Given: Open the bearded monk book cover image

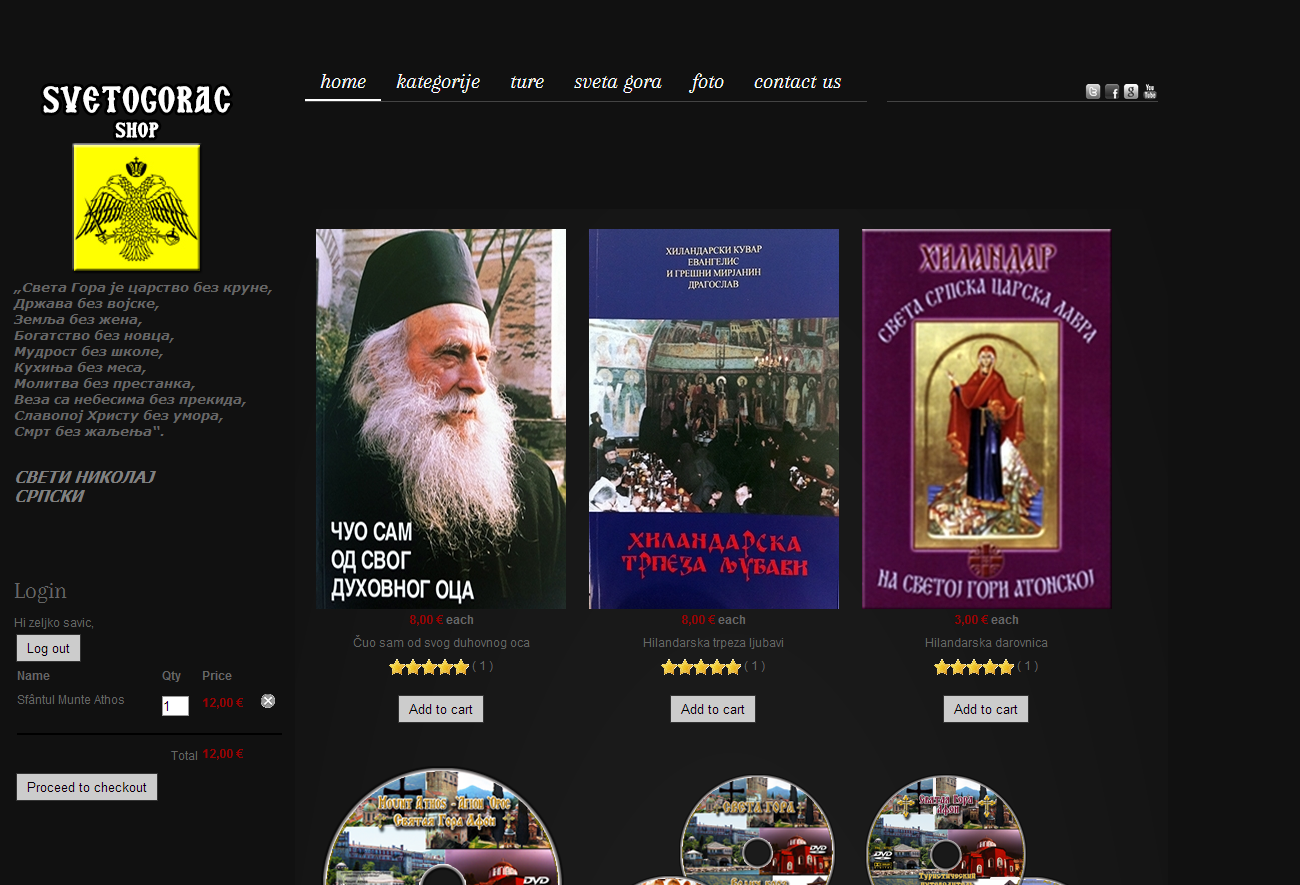Looking at the screenshot, I should tap(441, 419).
